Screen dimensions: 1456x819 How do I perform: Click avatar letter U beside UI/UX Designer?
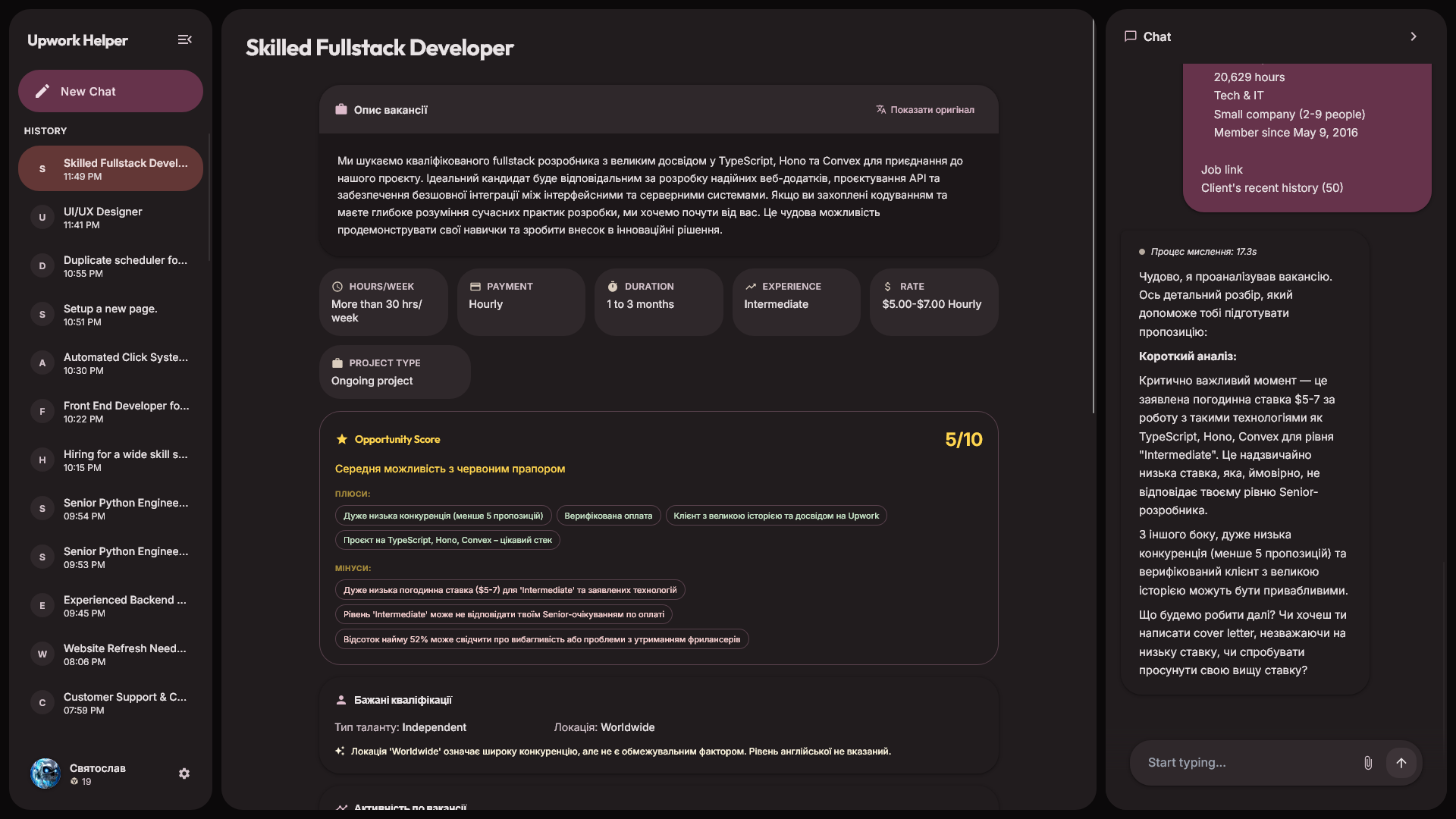coord(42,217)
